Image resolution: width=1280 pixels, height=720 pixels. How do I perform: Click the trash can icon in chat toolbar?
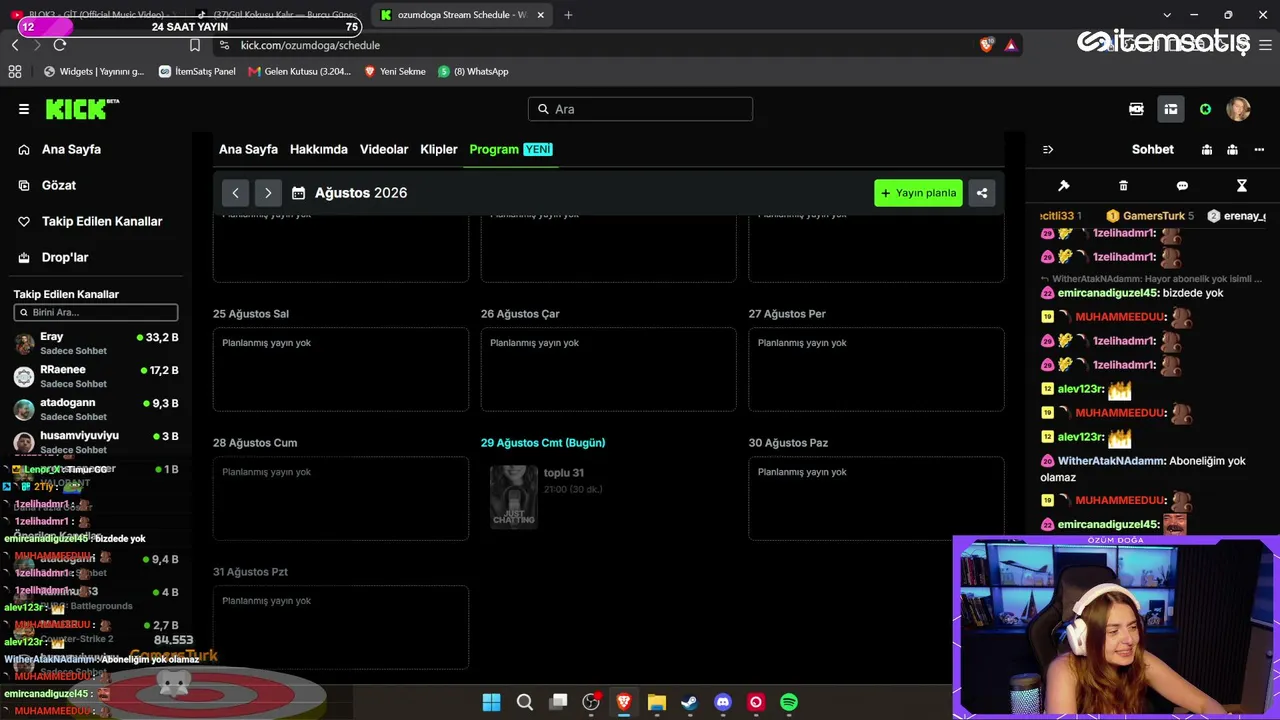coord(1123,186)
